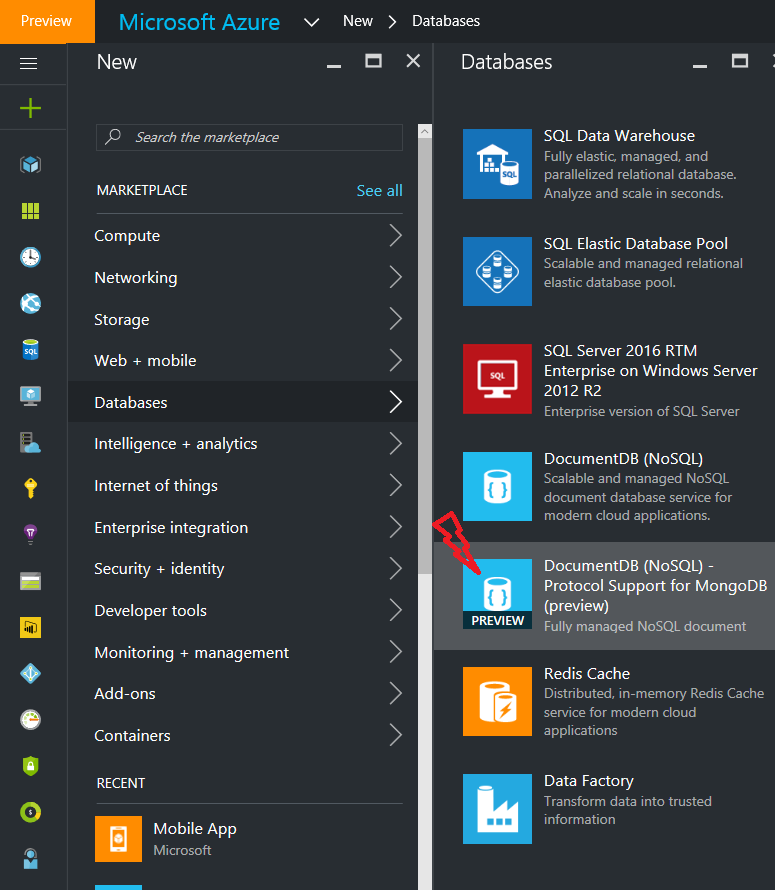Open the SQL Data Warehouse title
The height and width of the screenshot is (890, 775).
coord(619,136)
